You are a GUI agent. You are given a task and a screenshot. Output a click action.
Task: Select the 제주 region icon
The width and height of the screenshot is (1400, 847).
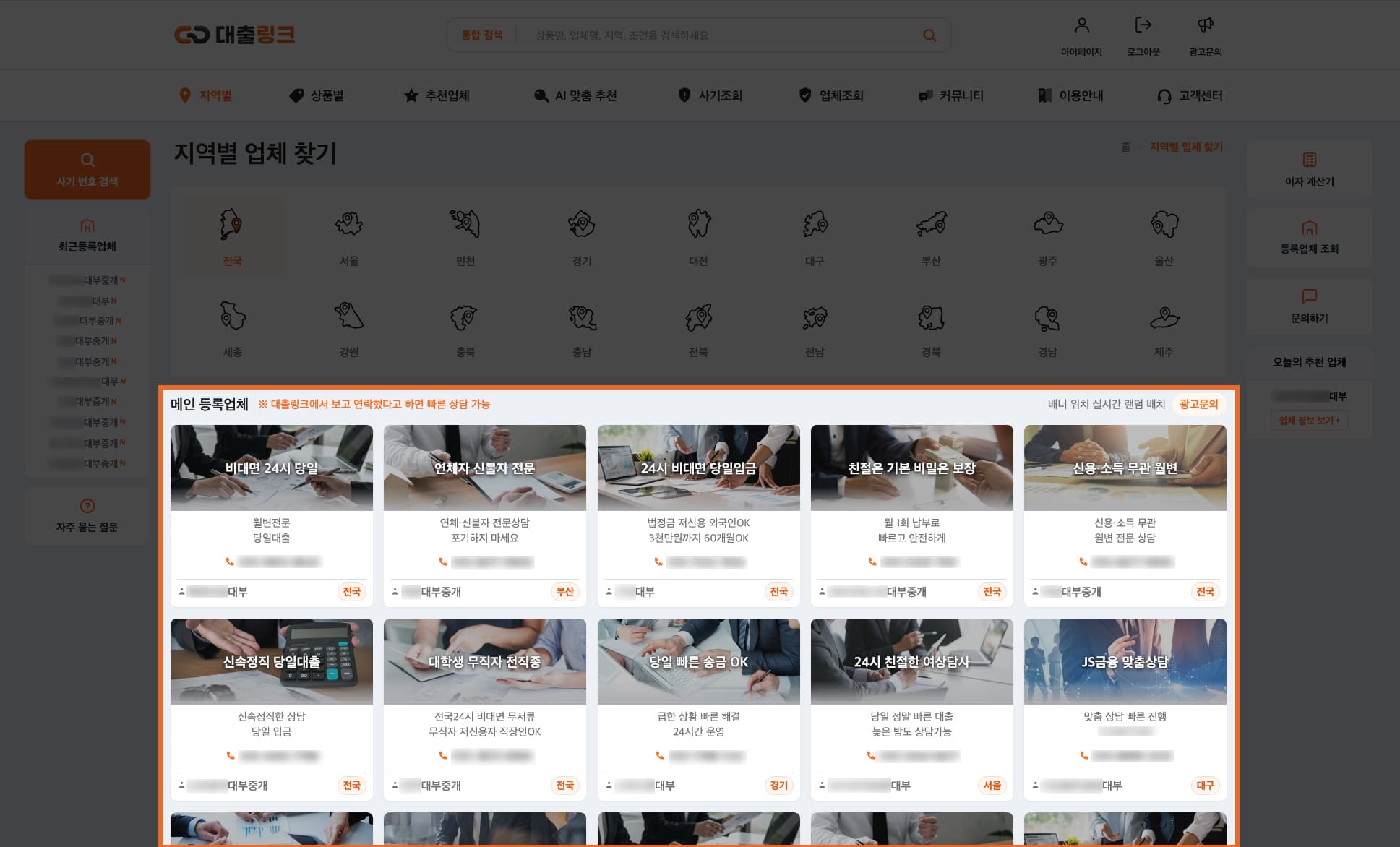[x=1164, y=317]
